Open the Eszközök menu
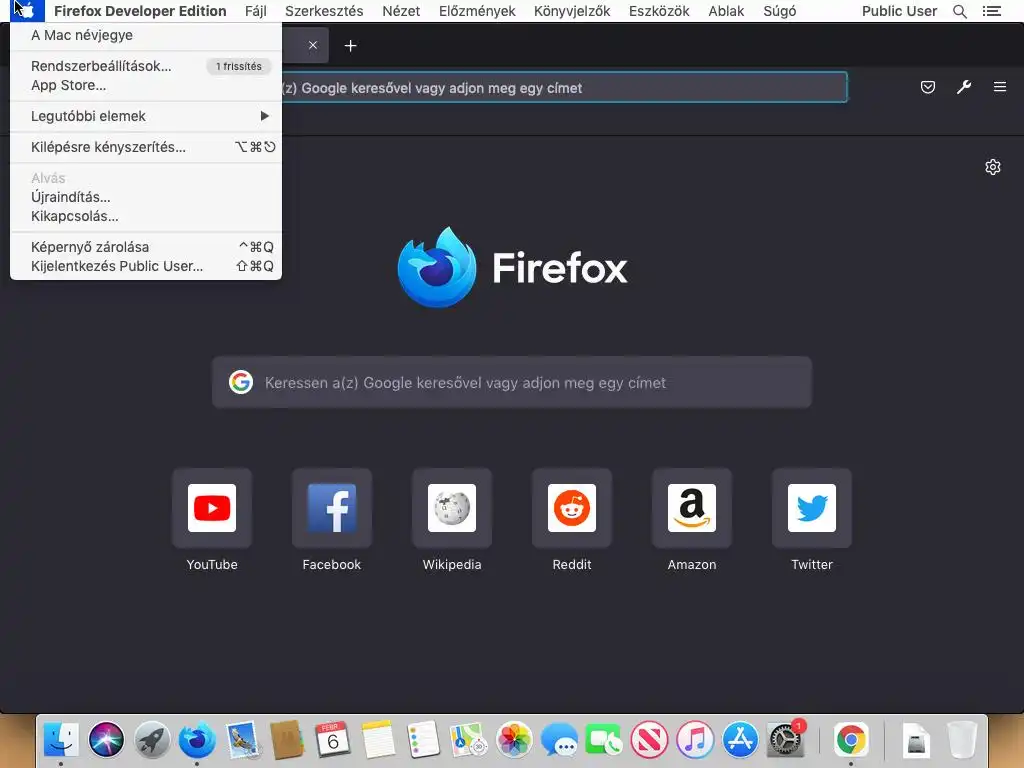Screen dimensions: 1024x768 [659, 11]
